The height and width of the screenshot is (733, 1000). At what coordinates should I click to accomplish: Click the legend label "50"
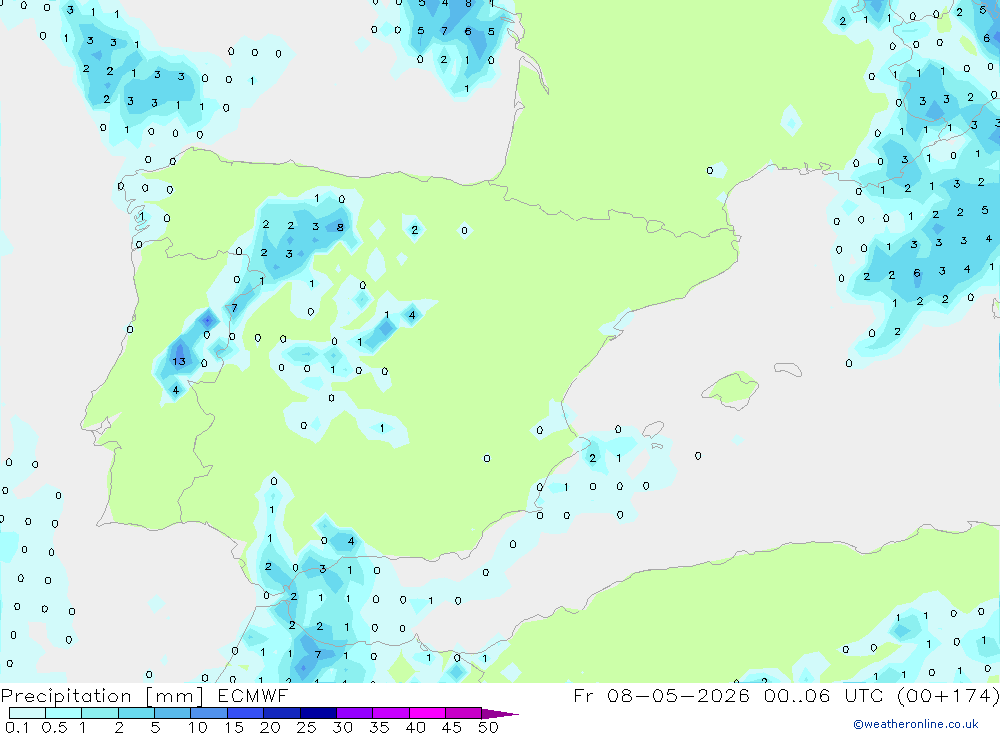[489, 727]
